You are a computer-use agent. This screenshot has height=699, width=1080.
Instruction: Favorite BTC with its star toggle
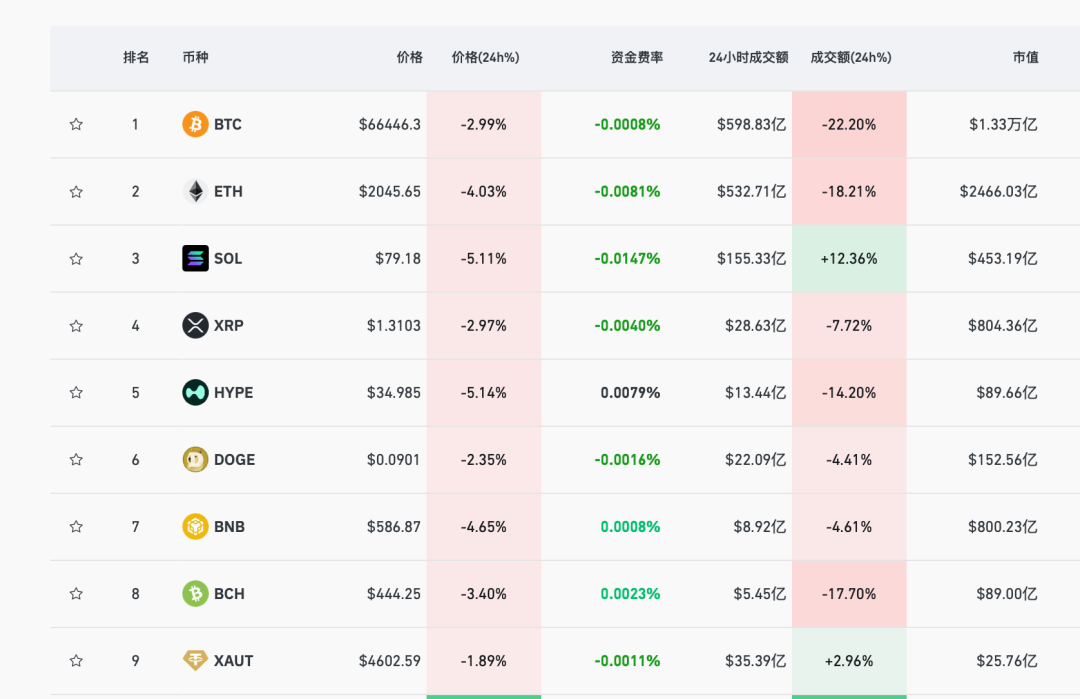[76, 125]
